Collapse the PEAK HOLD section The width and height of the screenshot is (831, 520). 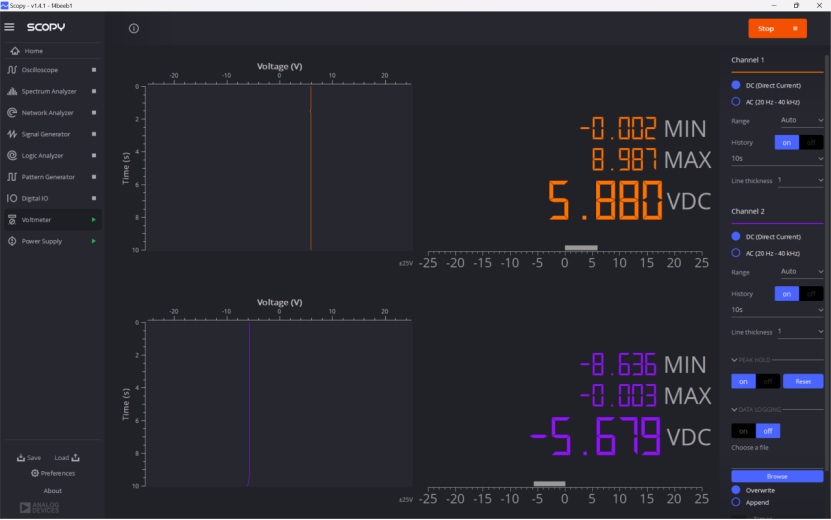point(734,360)
